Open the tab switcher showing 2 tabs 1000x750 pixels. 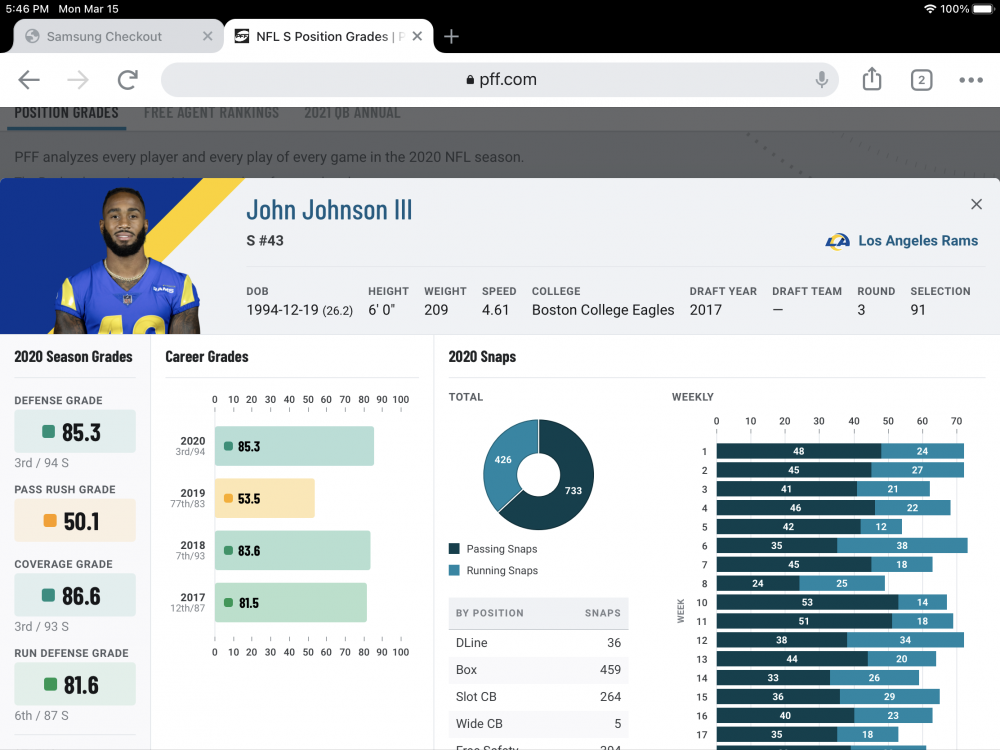point(921,80)
